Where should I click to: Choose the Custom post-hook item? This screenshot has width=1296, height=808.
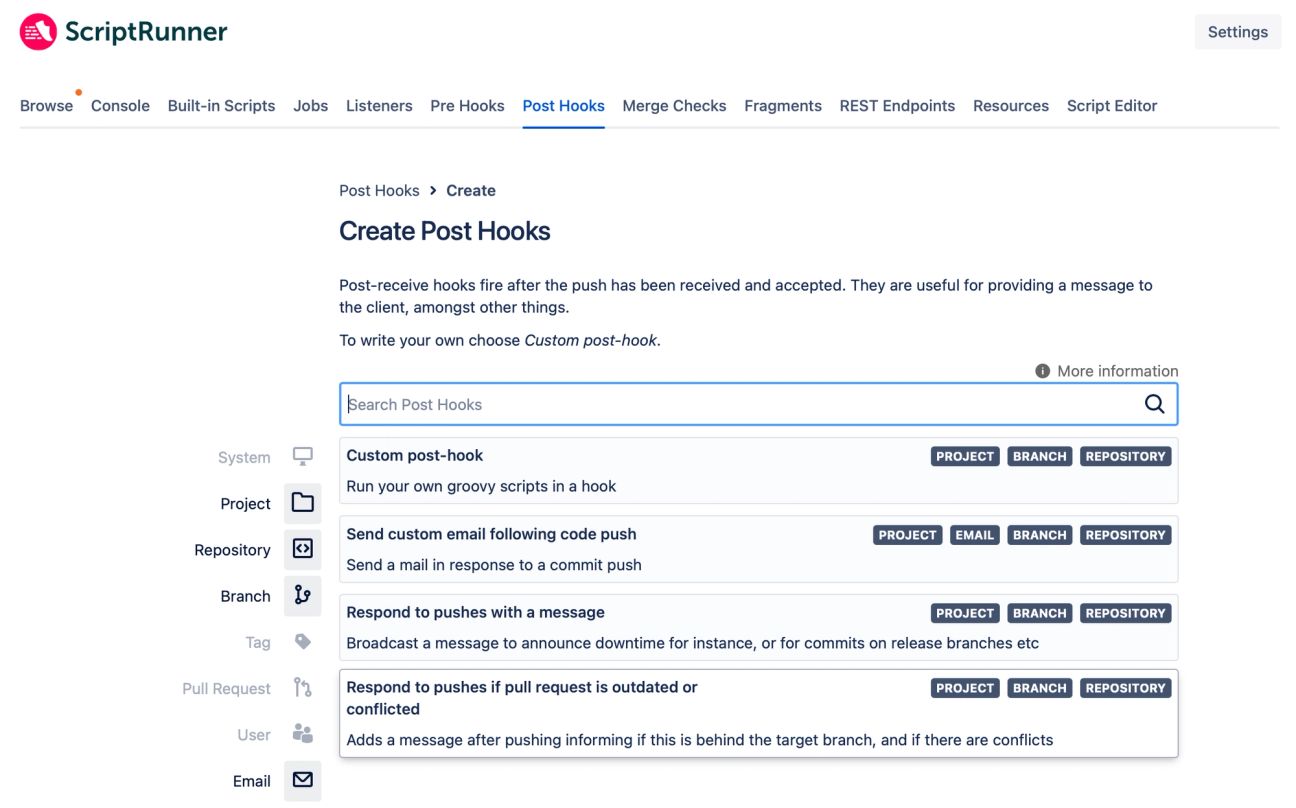(758, 470)
